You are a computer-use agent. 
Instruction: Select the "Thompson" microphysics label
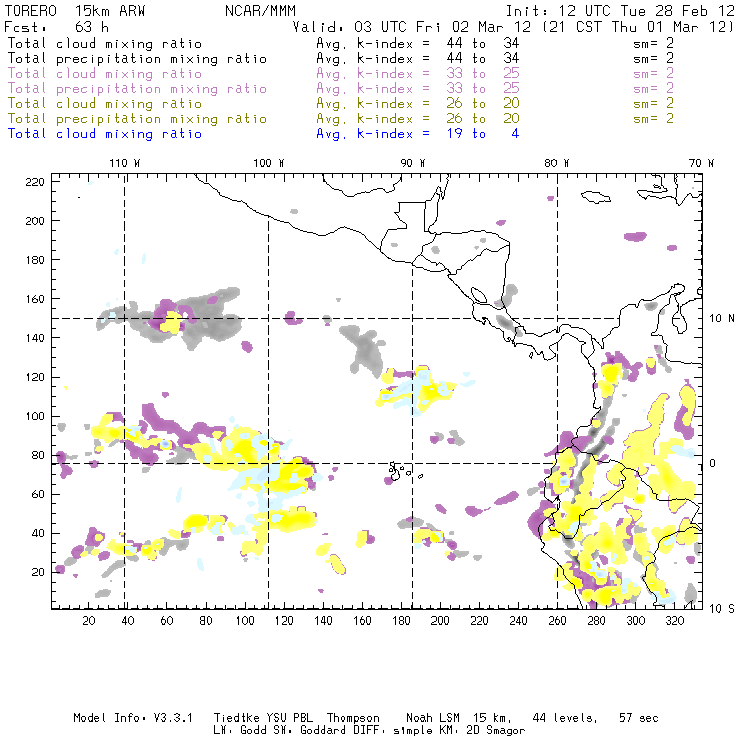coord(353,718)
